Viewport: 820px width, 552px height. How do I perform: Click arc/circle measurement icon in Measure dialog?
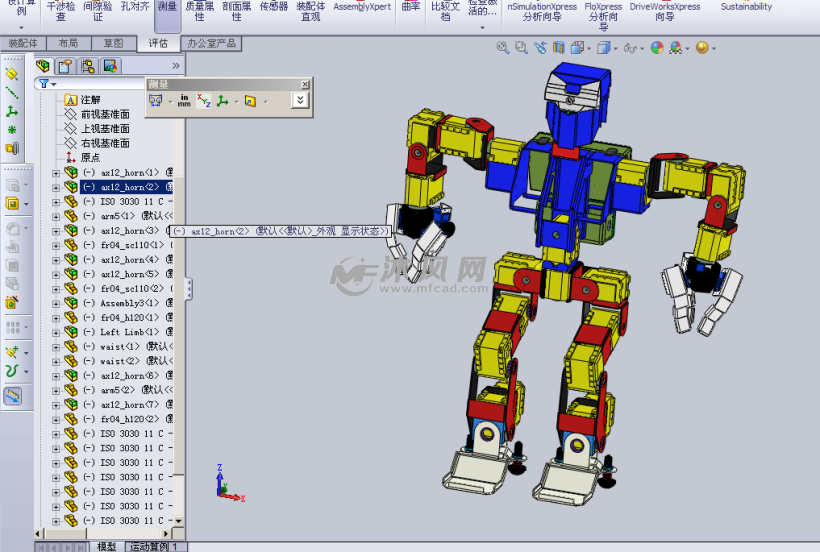coord(156,101)
